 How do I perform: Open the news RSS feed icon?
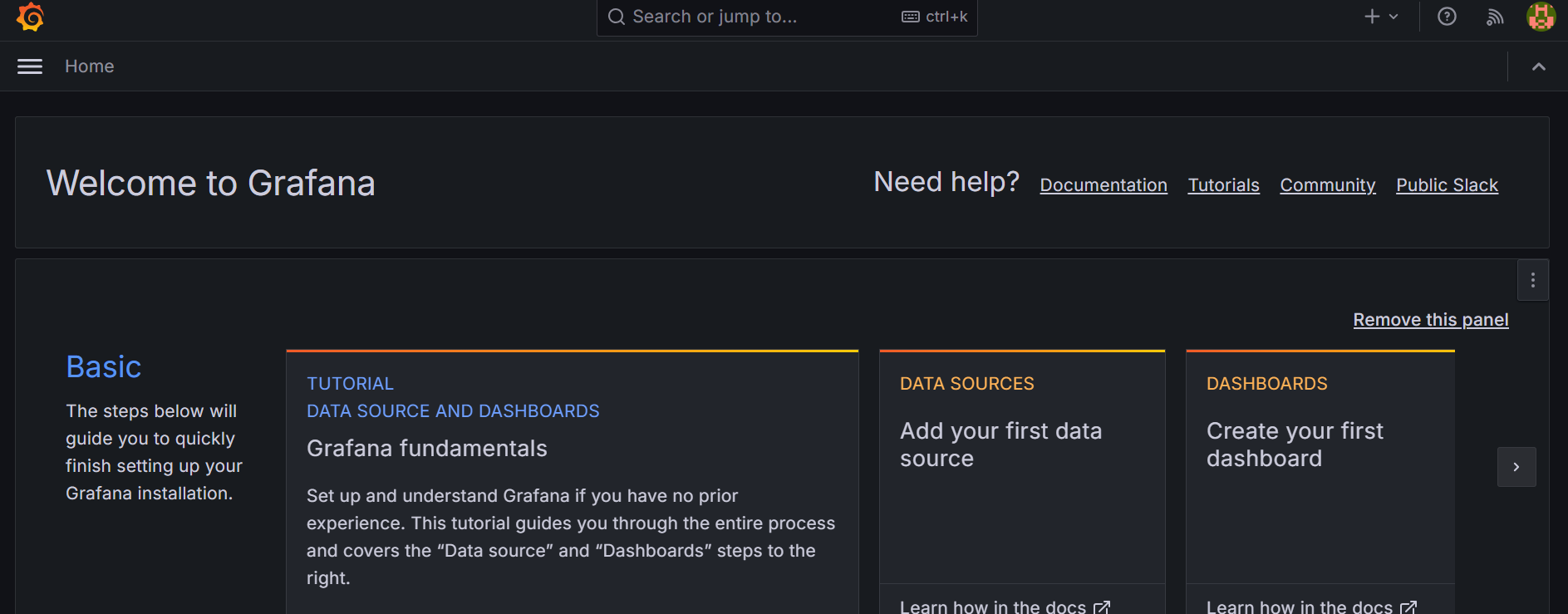point(1495,17)
